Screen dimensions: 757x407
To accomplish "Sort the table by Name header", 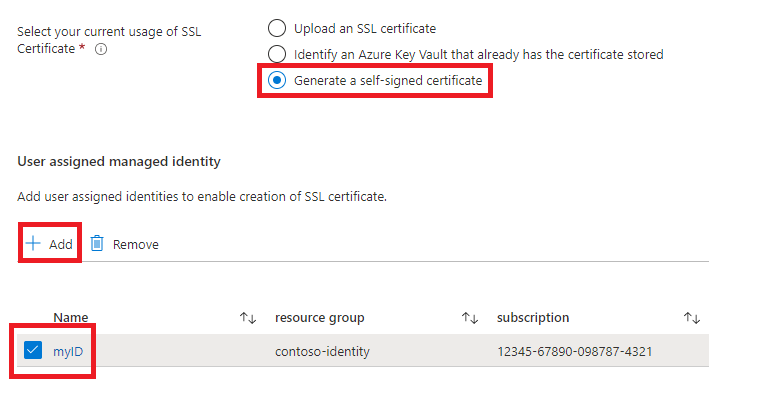I will (x=71, y=318).
